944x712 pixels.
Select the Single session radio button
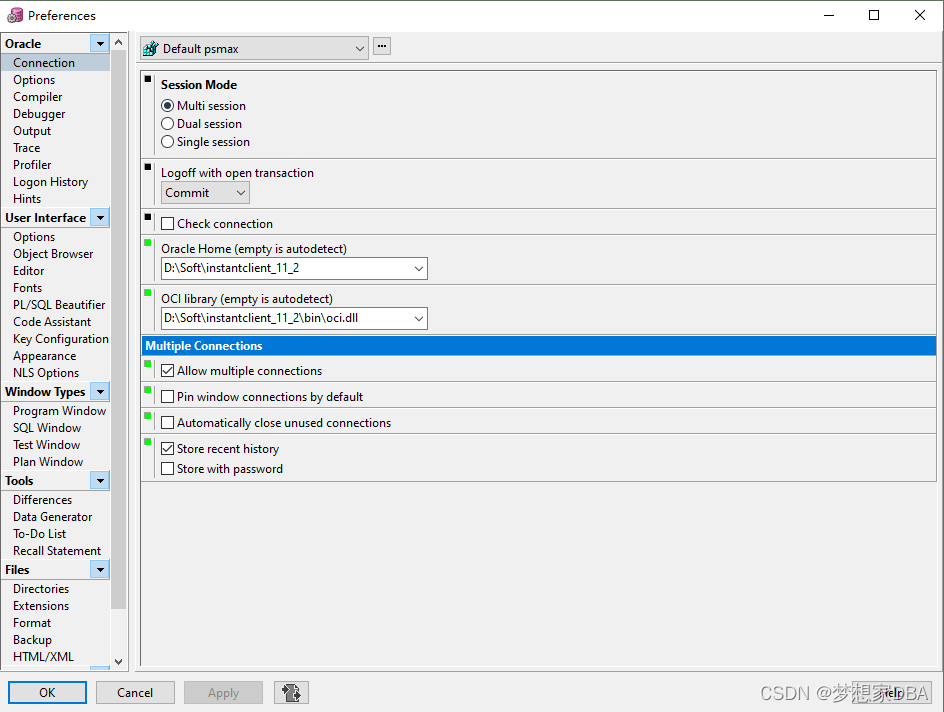click(168, 142)
